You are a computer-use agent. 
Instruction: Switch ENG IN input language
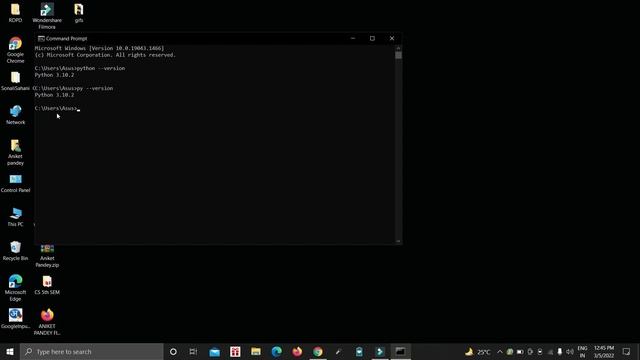582,351
